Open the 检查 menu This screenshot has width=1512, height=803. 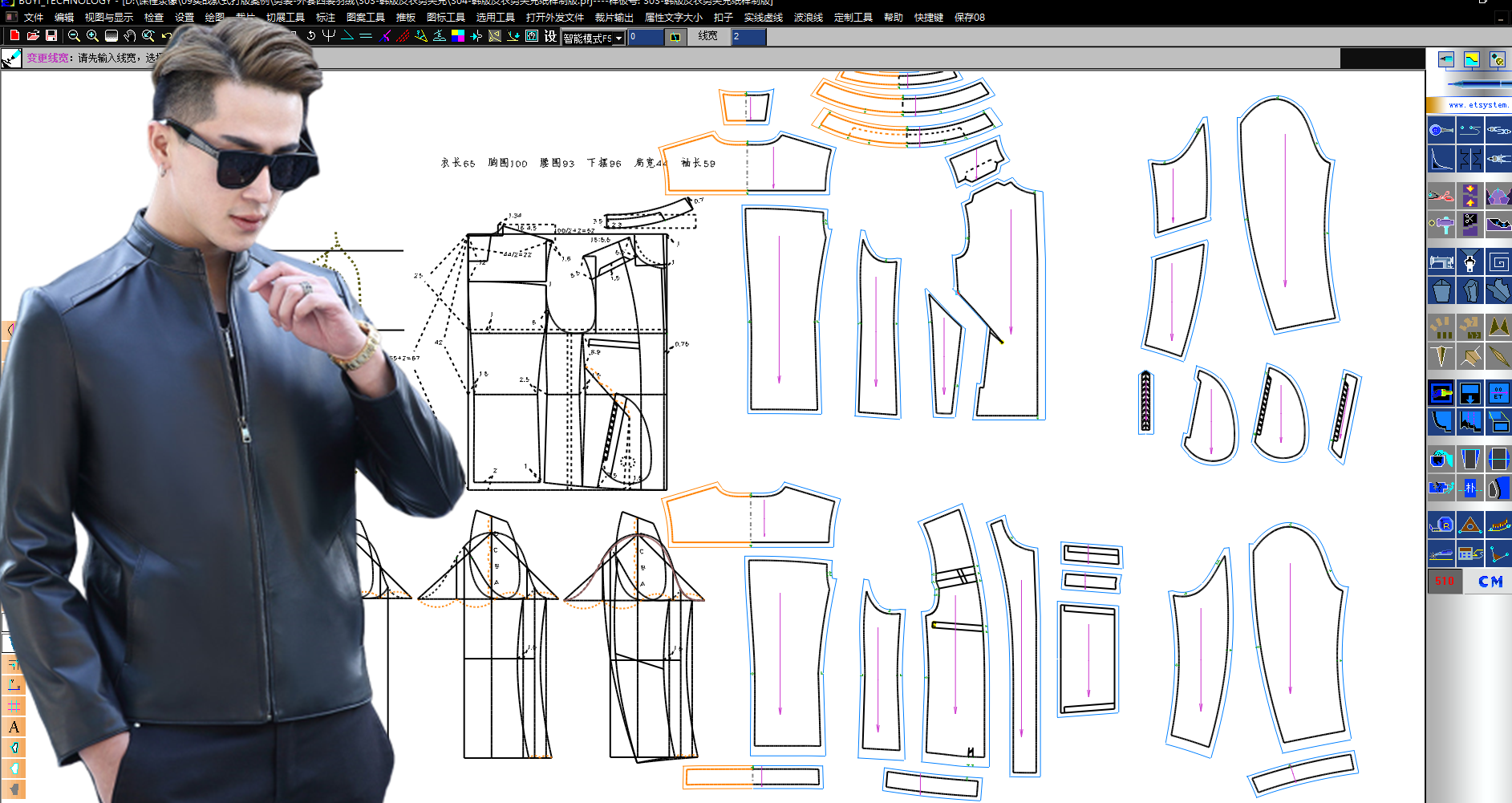point(154,17)
